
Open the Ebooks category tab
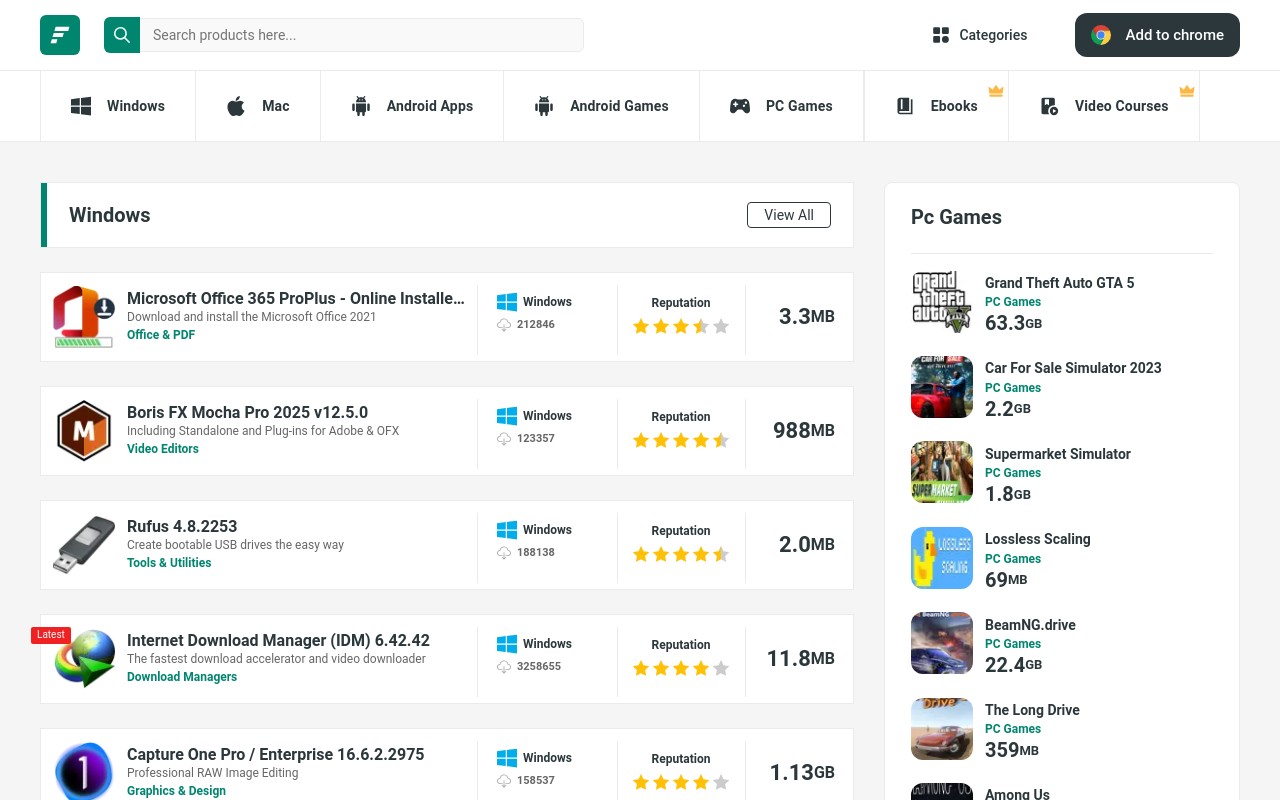pos(937,106)
